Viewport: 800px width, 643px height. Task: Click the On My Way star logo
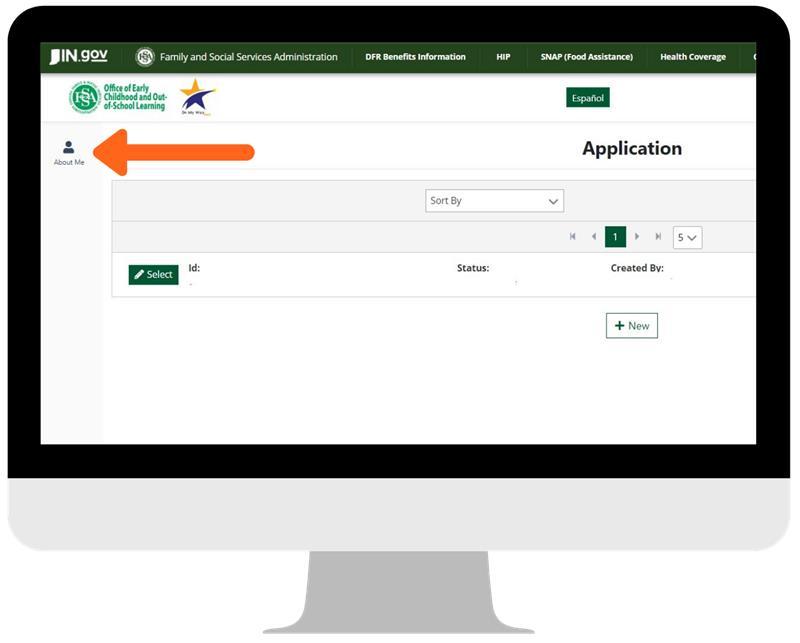[x=197, y=98]
